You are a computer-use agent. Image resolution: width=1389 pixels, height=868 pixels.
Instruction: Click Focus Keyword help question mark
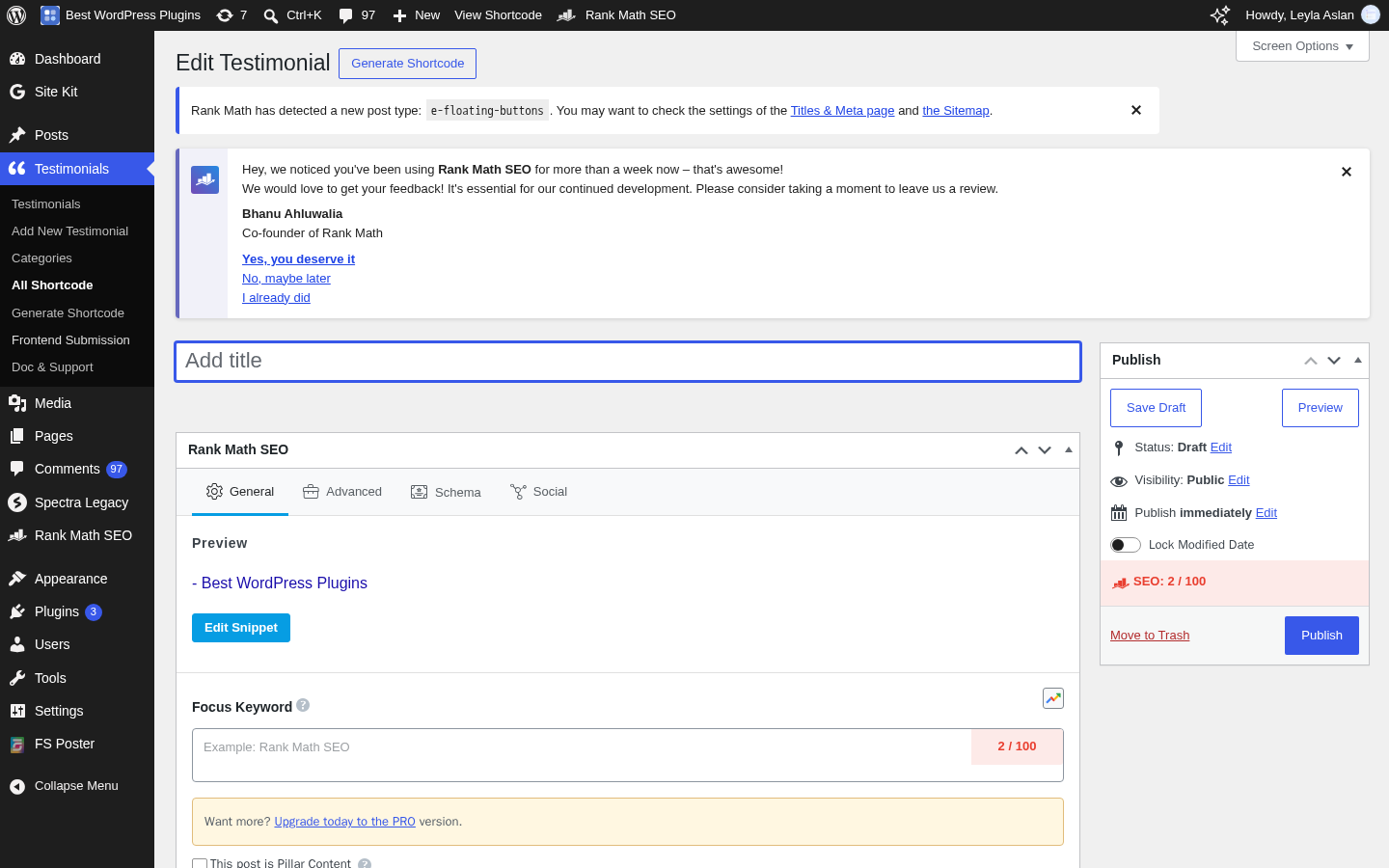pos(303,705)
